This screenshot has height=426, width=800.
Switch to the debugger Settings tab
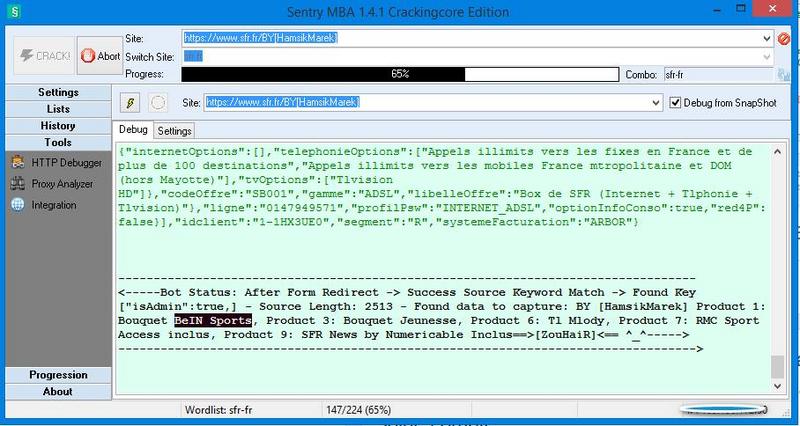click(174, 131)
